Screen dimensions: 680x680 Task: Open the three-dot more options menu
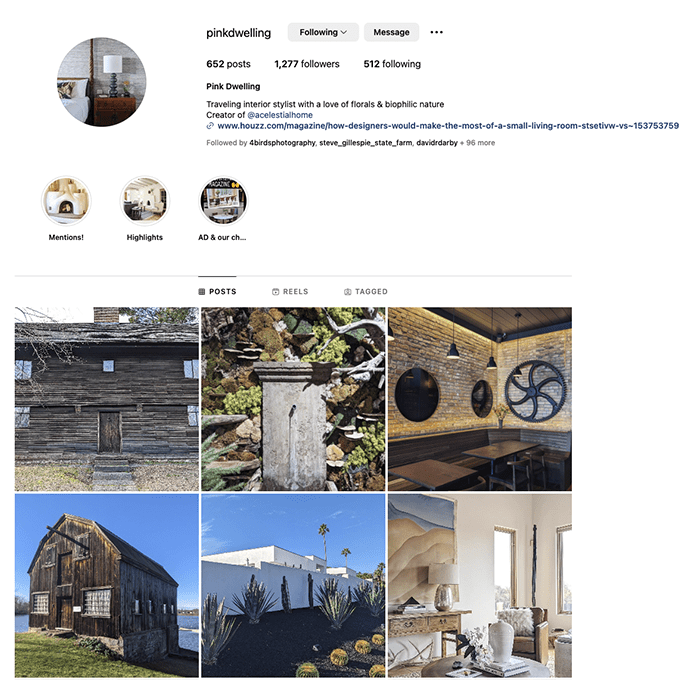(x=436, y=32)
